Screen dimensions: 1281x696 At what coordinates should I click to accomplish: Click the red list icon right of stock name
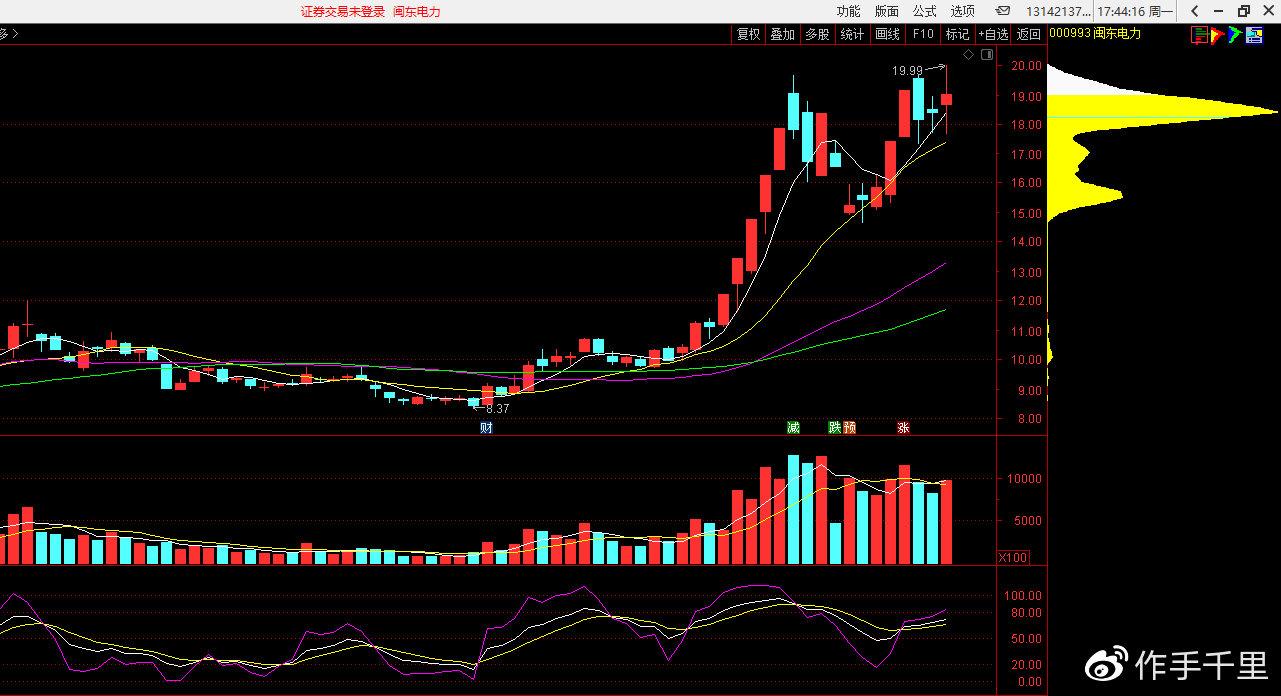pyautogui.click(x=1198, y=34)
